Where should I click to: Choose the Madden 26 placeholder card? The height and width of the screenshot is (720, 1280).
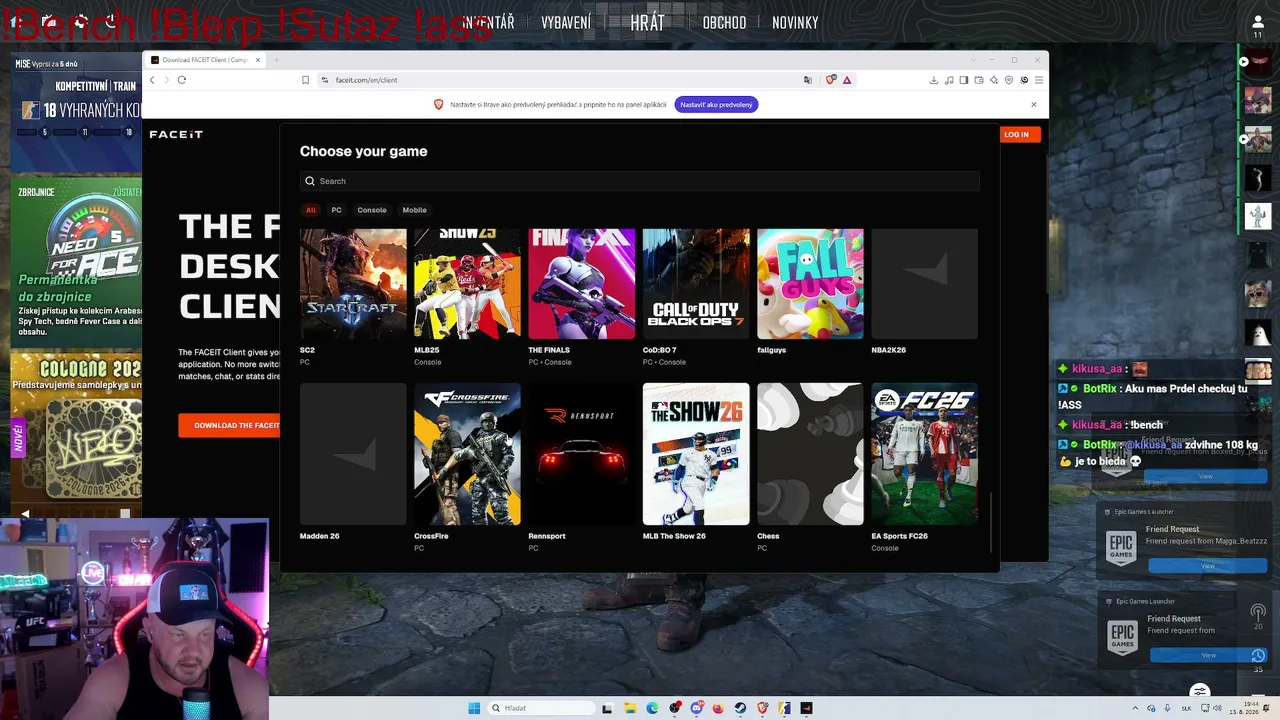(x=353, y=454)
